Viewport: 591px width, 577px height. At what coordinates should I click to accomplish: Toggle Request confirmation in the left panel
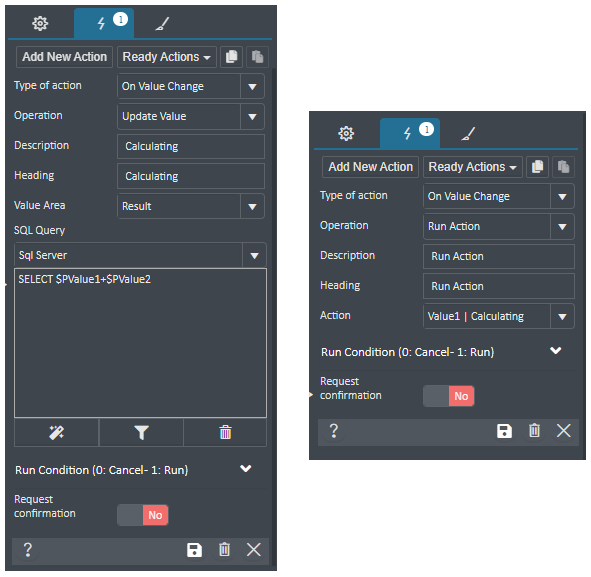click(x=142, y=515)
